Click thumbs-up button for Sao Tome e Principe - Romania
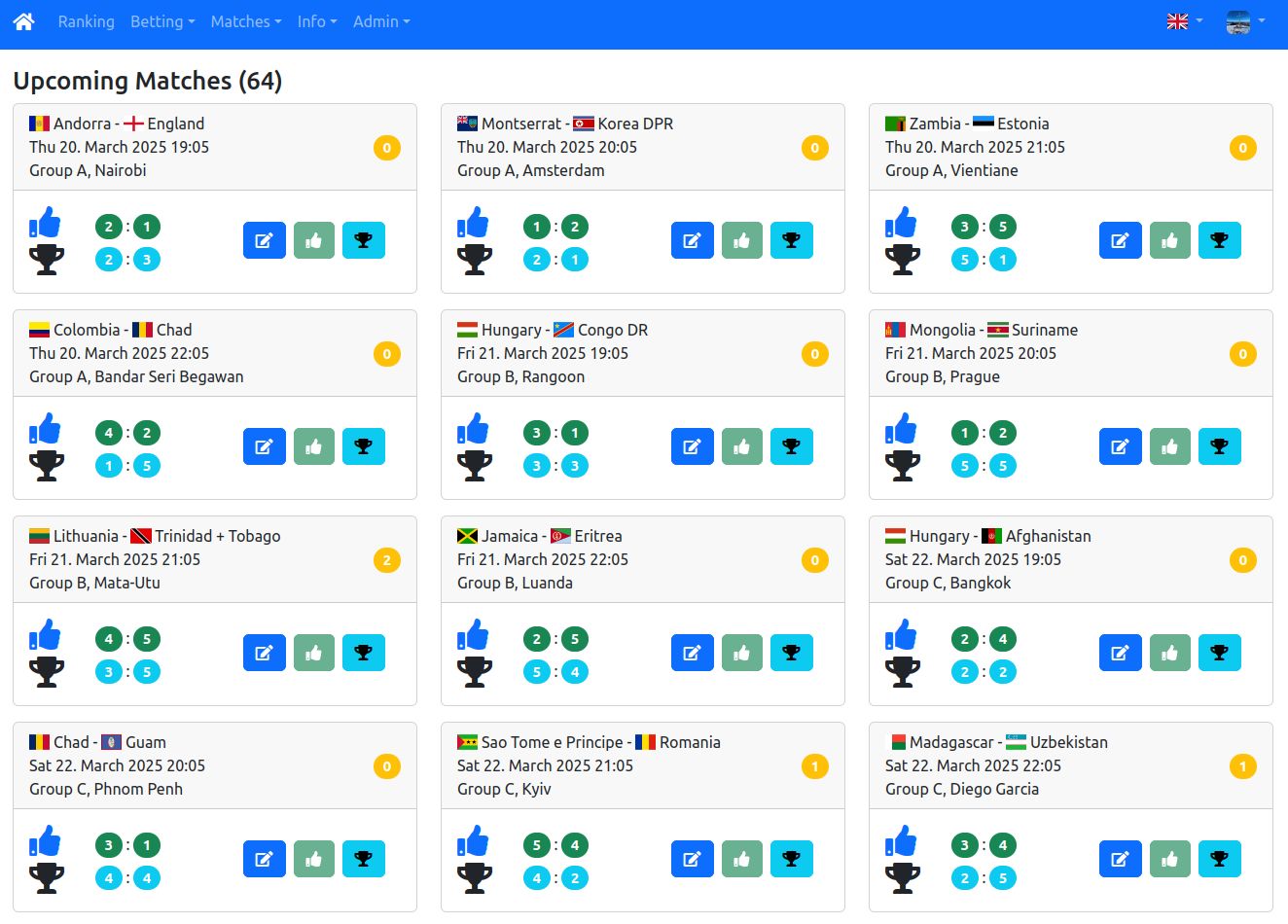The image size is (1288, 924). click(x=742, y=859)
